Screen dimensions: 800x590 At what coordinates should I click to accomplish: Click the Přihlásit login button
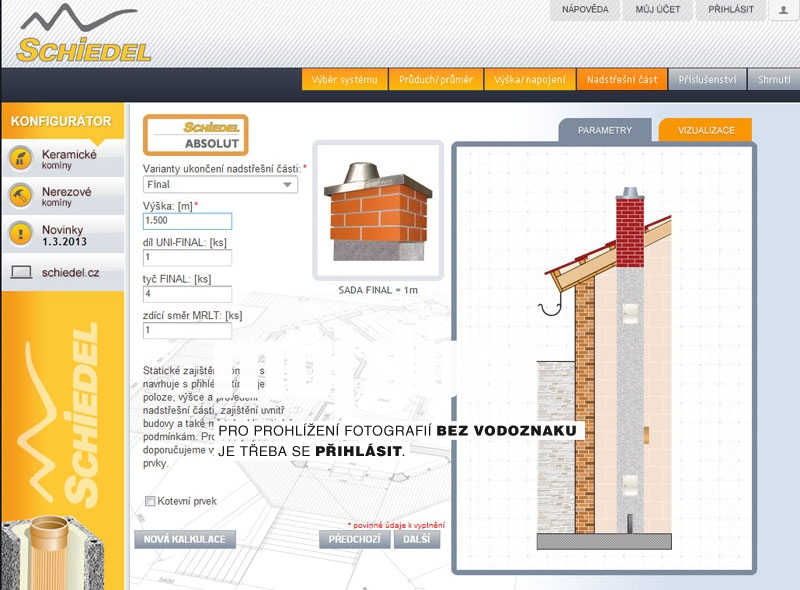pyautogui.click(x=731, y=10)
